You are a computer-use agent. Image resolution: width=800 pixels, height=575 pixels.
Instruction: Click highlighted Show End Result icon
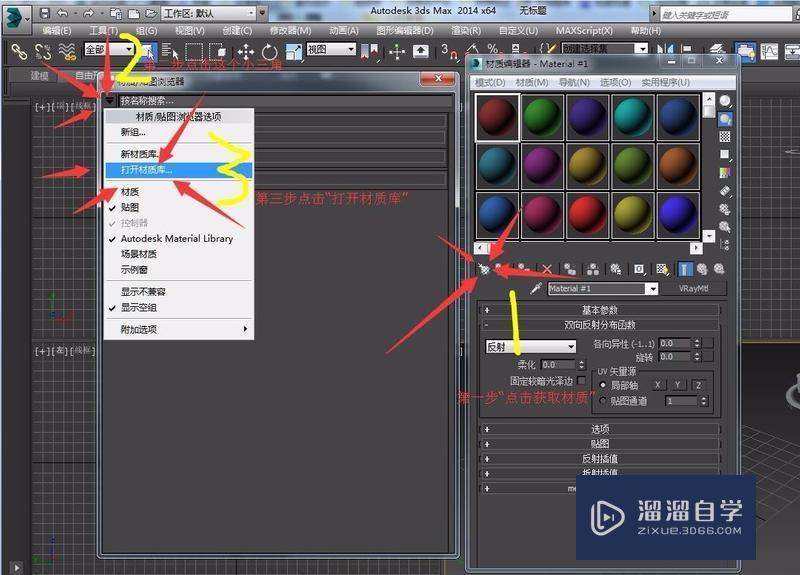coord(685,269)
